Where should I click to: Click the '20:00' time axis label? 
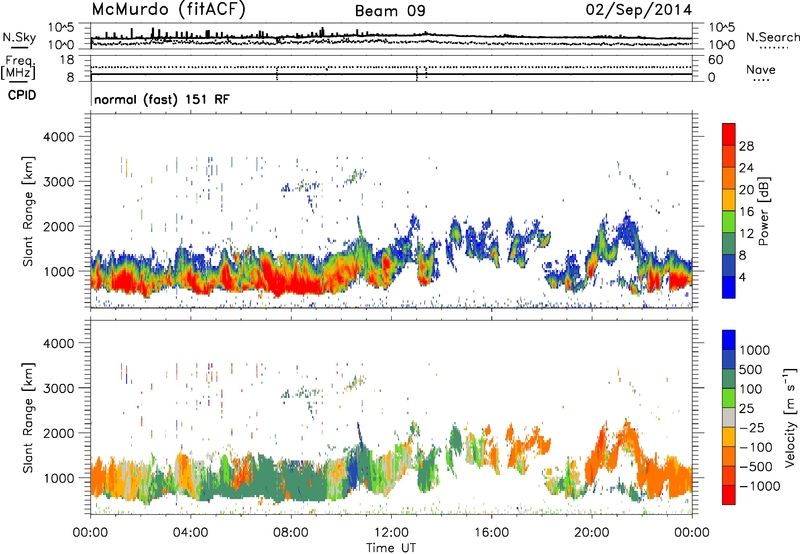[592, 533]
